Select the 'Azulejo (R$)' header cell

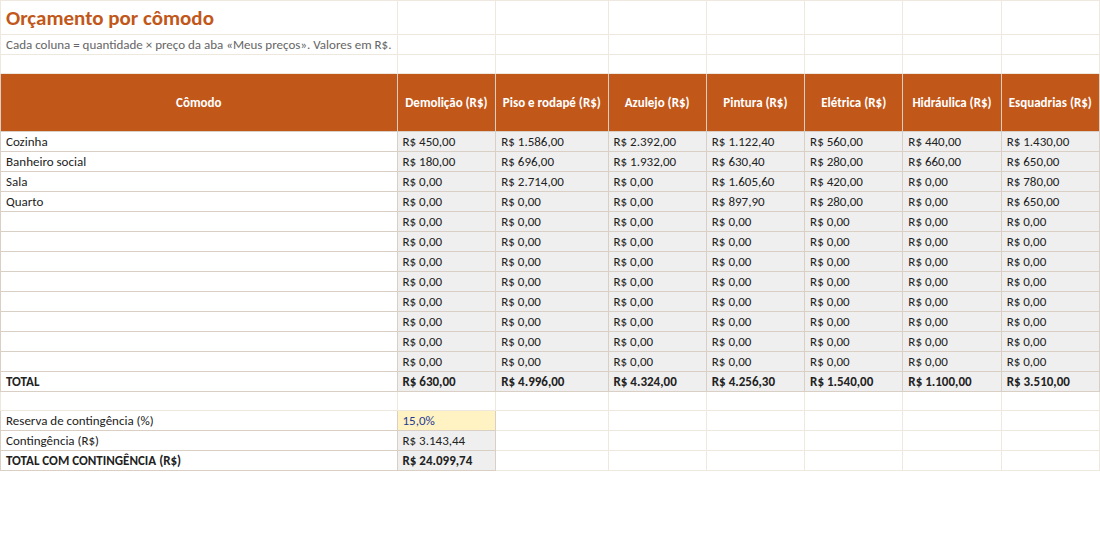(657, 102)
